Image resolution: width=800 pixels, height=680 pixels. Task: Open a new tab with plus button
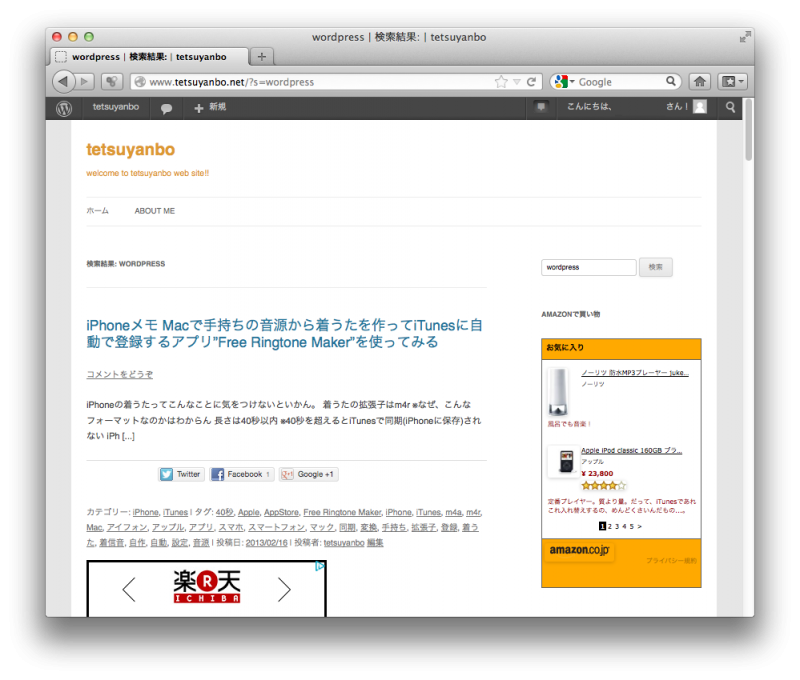[262, 57]
